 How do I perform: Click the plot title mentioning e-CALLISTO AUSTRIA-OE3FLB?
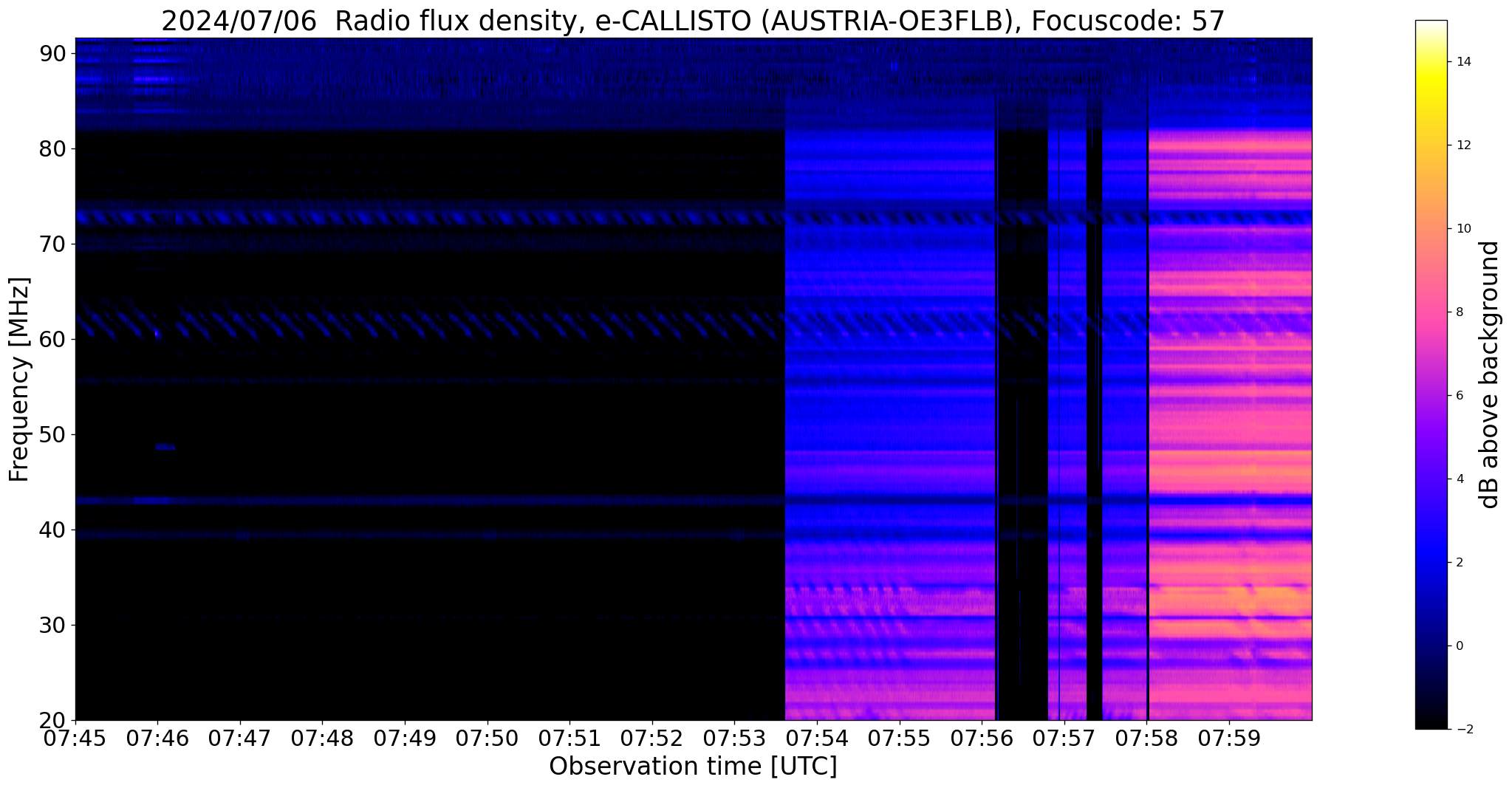(x=693, y=21)
